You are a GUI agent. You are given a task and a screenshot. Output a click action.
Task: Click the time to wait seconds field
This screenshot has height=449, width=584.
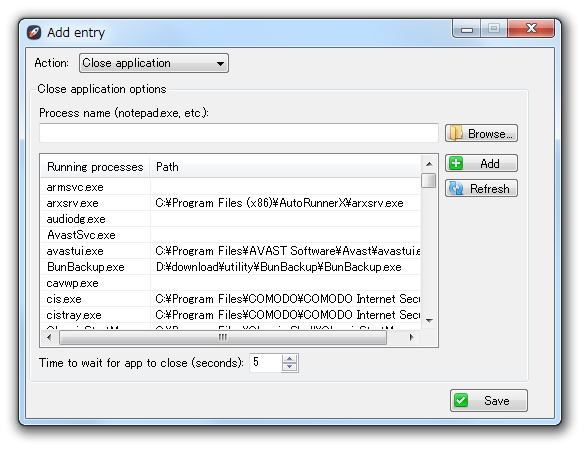[265, 363]
